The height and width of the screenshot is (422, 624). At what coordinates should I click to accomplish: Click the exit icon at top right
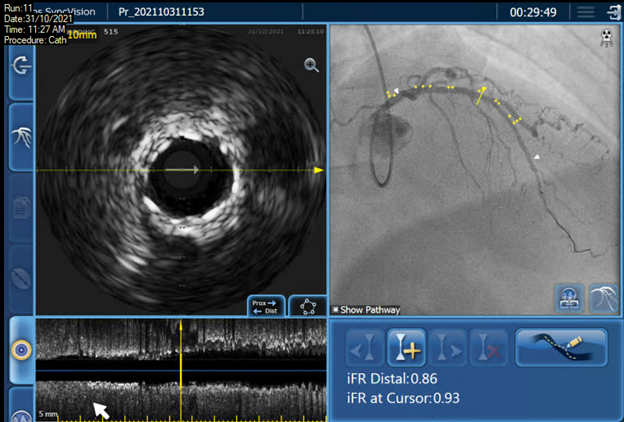pos(615,12)
